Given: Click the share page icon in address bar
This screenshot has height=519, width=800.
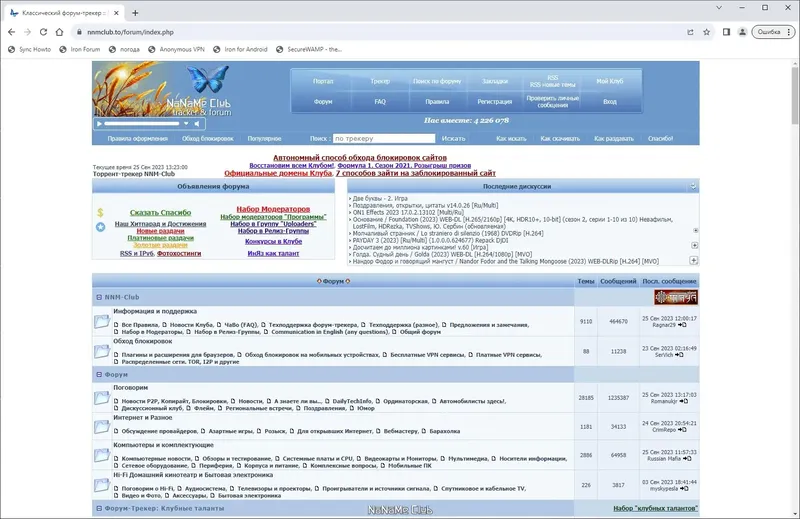Looking at the screenshot, I should 690,32.
